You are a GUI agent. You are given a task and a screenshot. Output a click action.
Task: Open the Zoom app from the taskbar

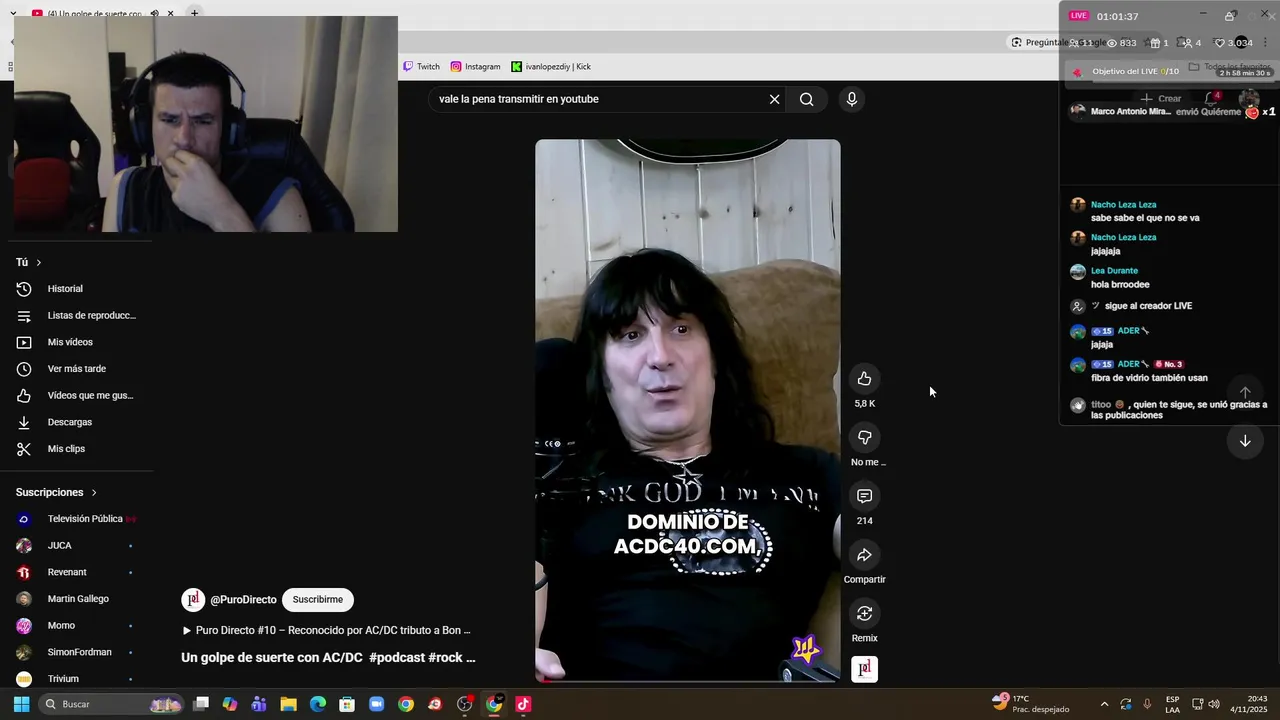tap(376, 704)
